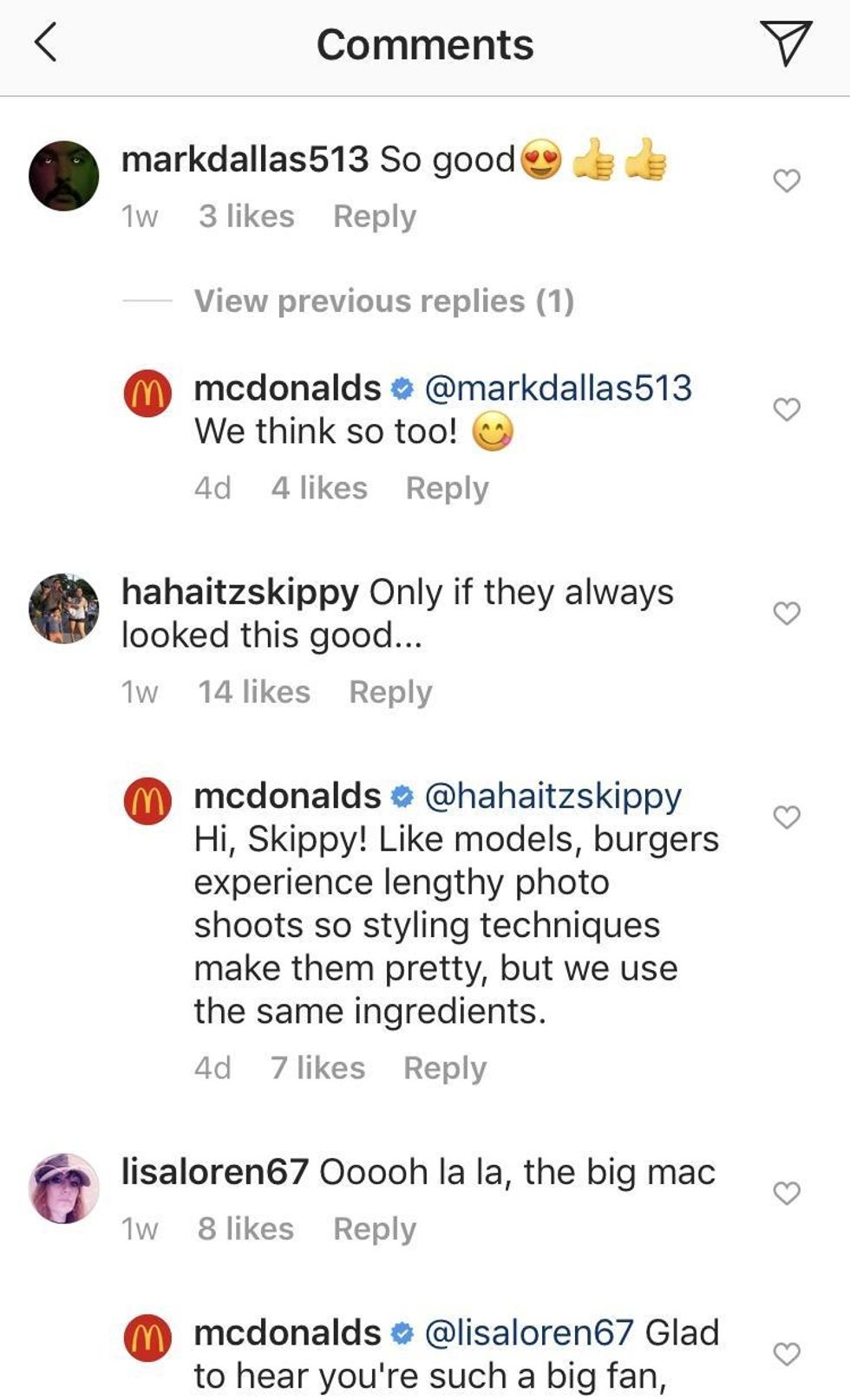The image size is (850, 1400).
Task: Open the McDonald's logo avatar replying to hahaitzskippy
Action: click(x=147, y=800)
